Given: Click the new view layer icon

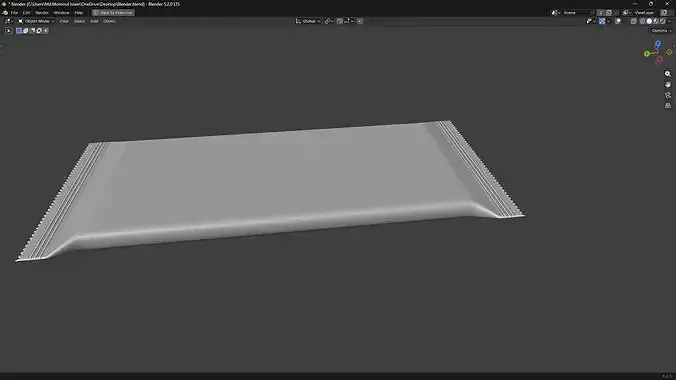Looking at the screenshot, I should (664, 13).
